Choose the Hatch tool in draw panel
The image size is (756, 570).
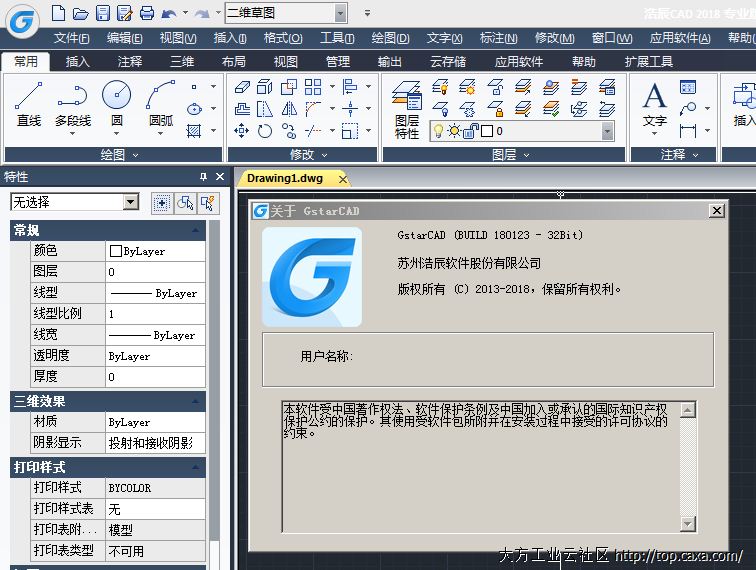(x=194, y=131)
